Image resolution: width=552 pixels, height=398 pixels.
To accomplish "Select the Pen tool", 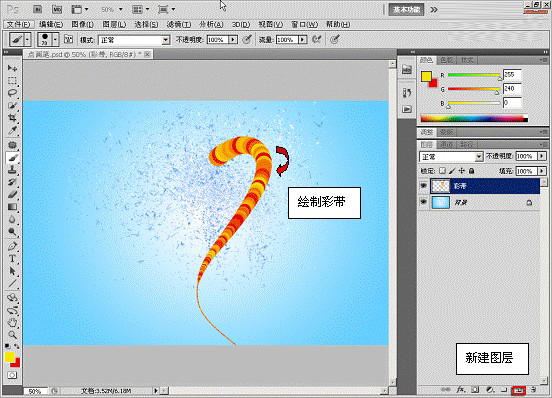I will coord(12,246).
